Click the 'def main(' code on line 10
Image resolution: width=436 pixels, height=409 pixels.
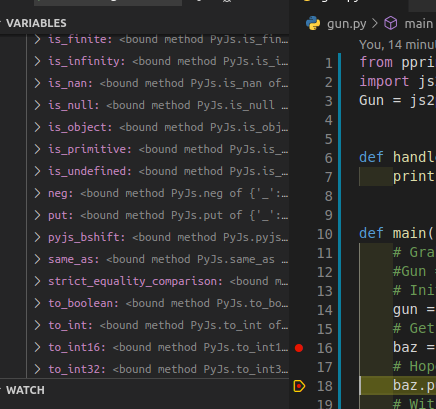[397, 233]
